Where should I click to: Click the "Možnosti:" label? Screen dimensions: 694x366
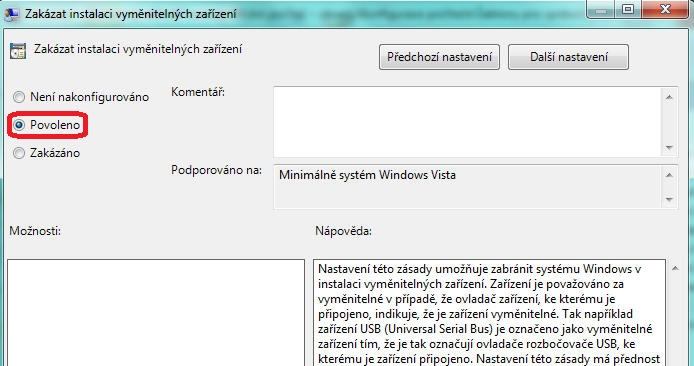click(x=35, y=231)
